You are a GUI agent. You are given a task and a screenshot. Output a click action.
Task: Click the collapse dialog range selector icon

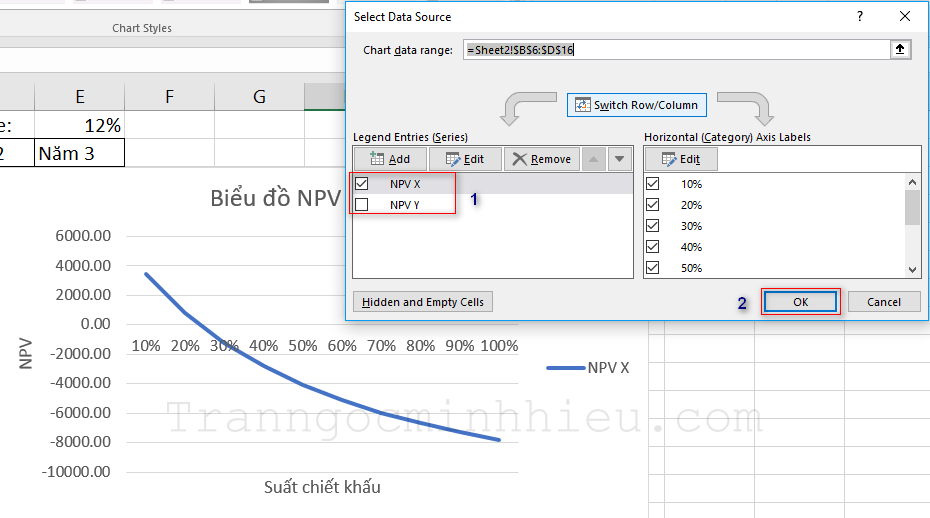pyautogui.click(x=900, y=50)
